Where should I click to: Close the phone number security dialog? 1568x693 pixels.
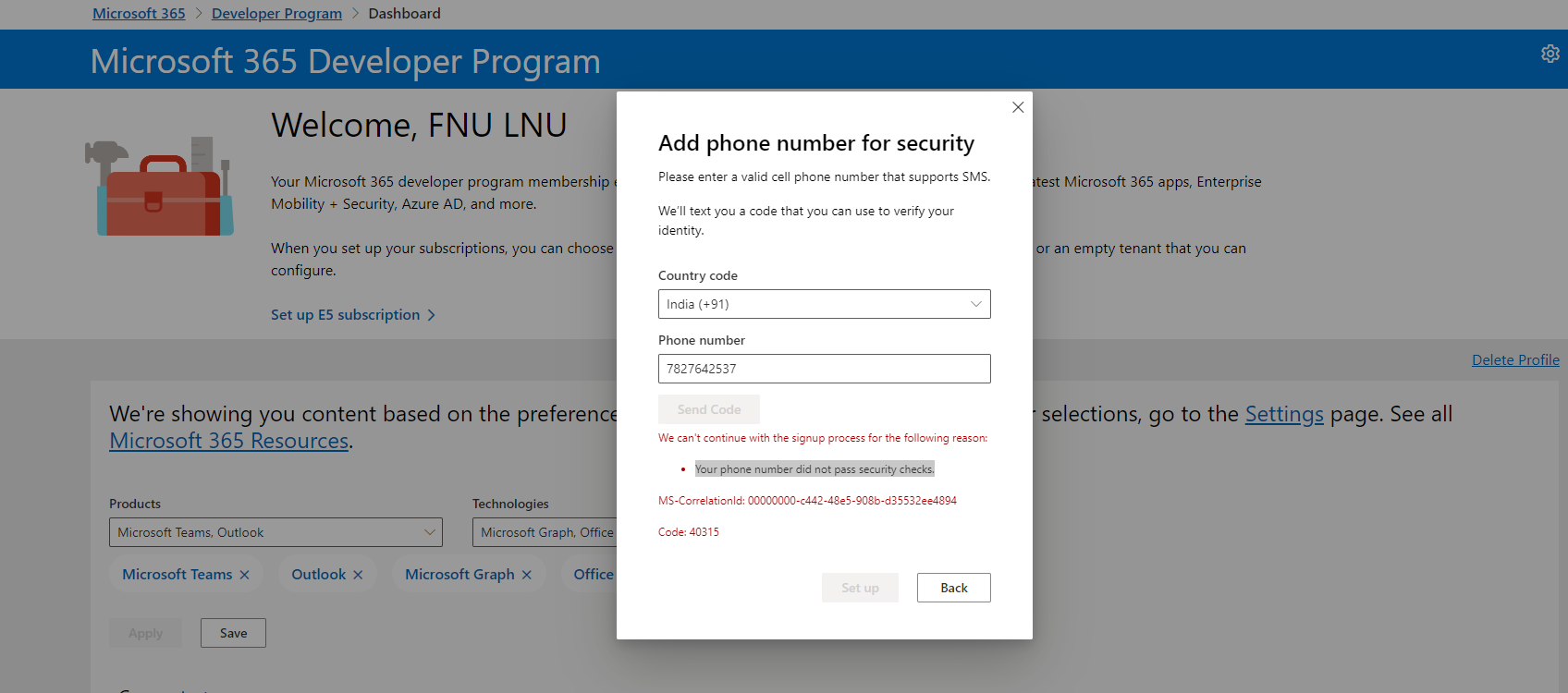pyautogui.click(x=1018, y=107)
